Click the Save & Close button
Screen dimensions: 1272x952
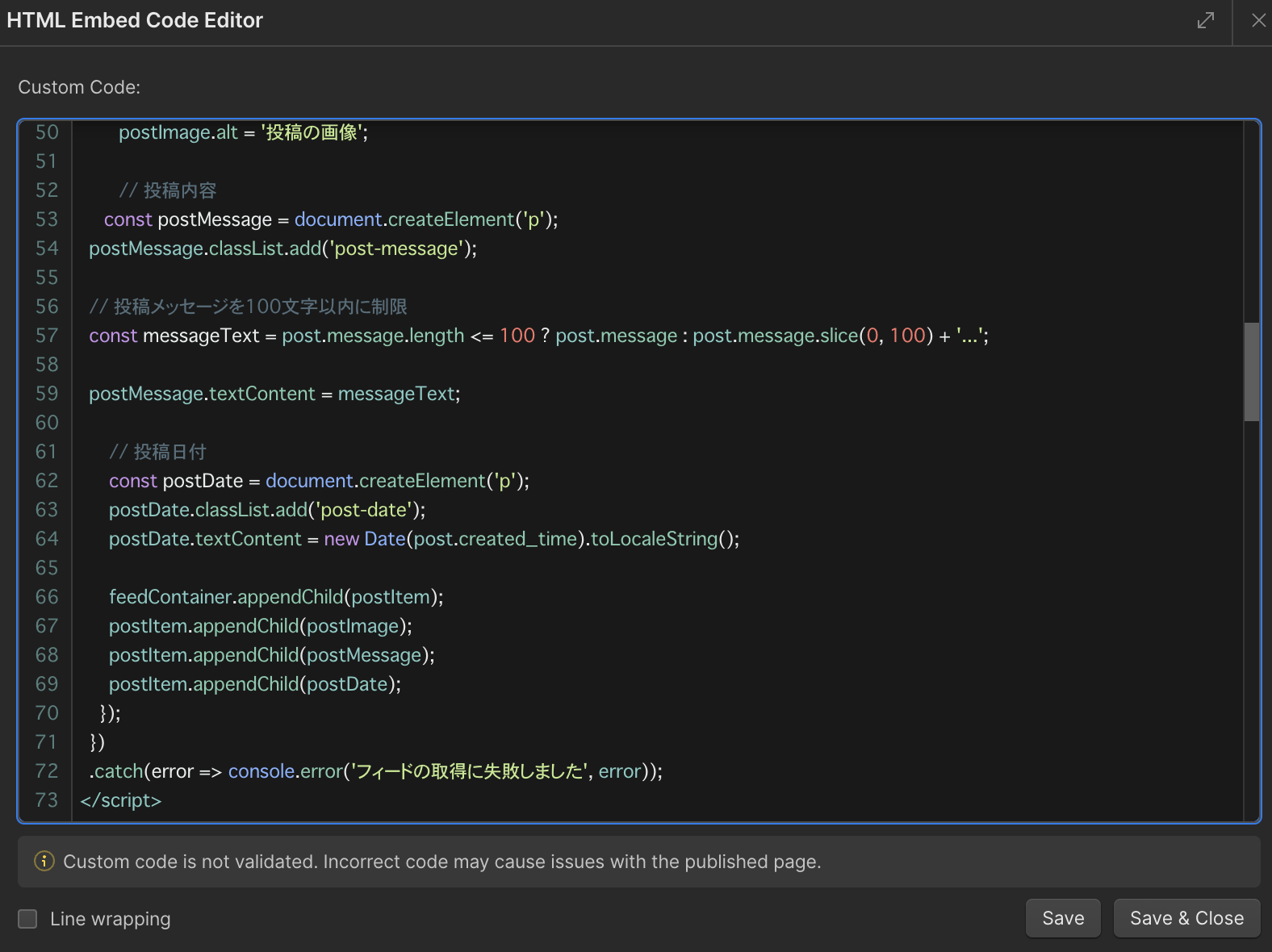tap(1186, 918)
